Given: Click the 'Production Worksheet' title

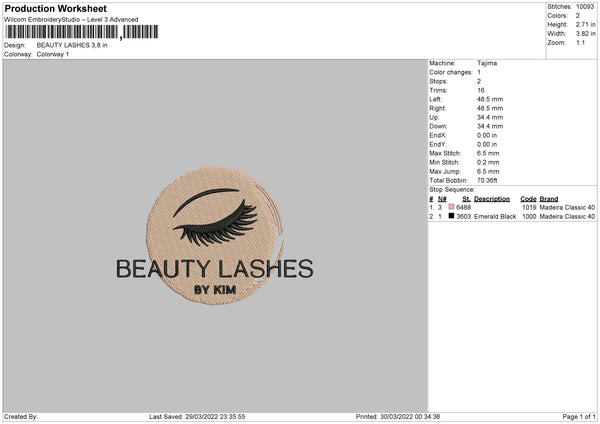Looking at the screenshot, I should coord(55,8).
